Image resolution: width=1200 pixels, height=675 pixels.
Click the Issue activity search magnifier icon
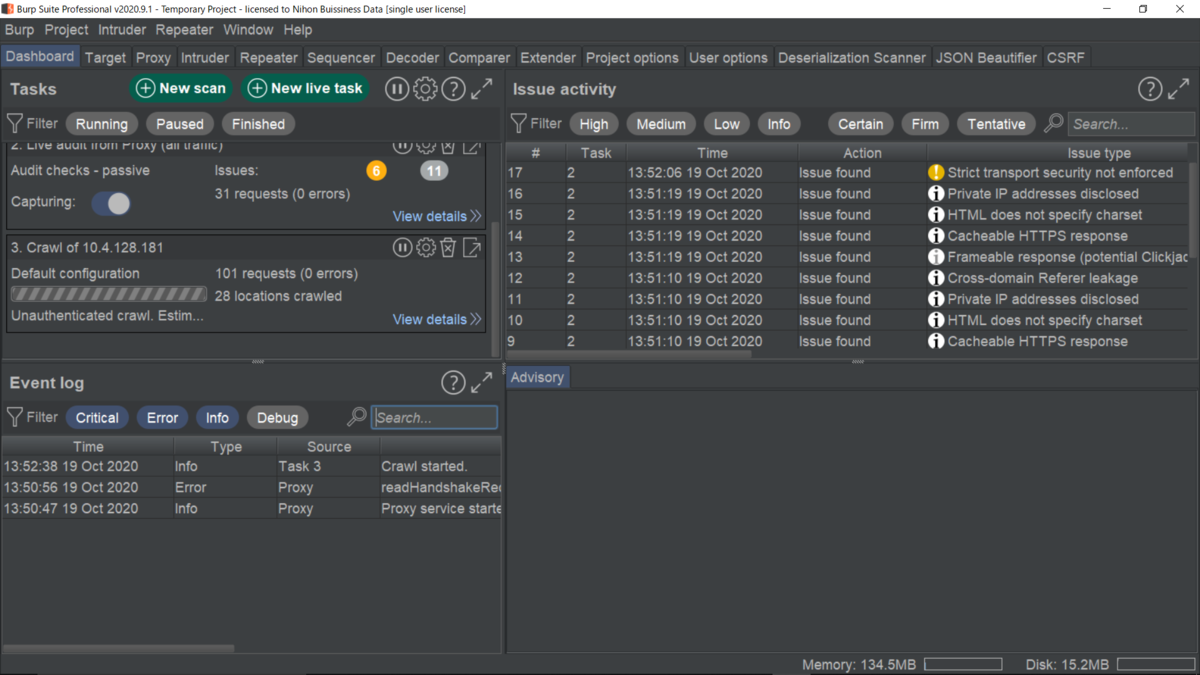(x=1054, y=124)
